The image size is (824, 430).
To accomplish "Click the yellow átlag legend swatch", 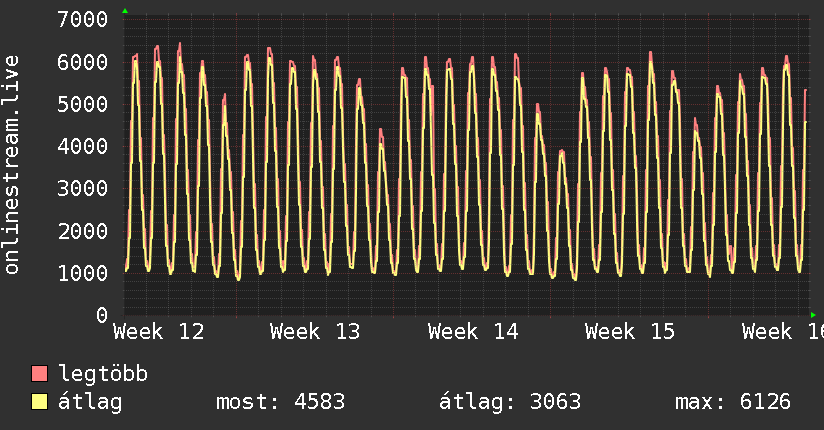I will [40, 403].
